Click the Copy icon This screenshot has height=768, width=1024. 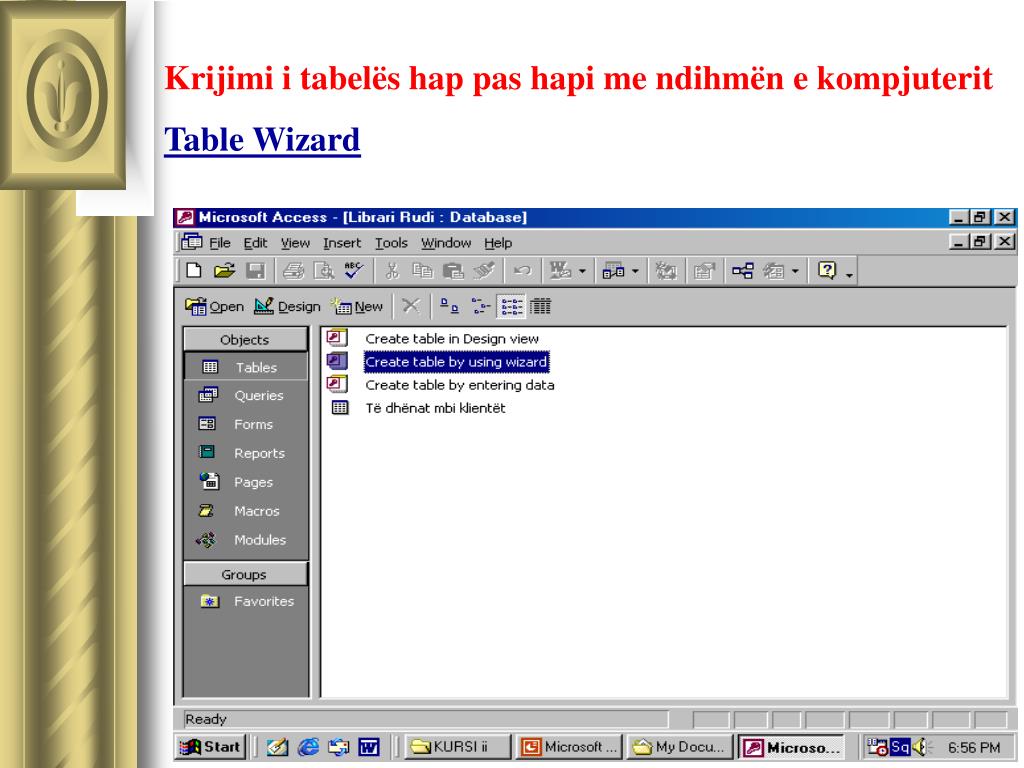coord(423,270)
